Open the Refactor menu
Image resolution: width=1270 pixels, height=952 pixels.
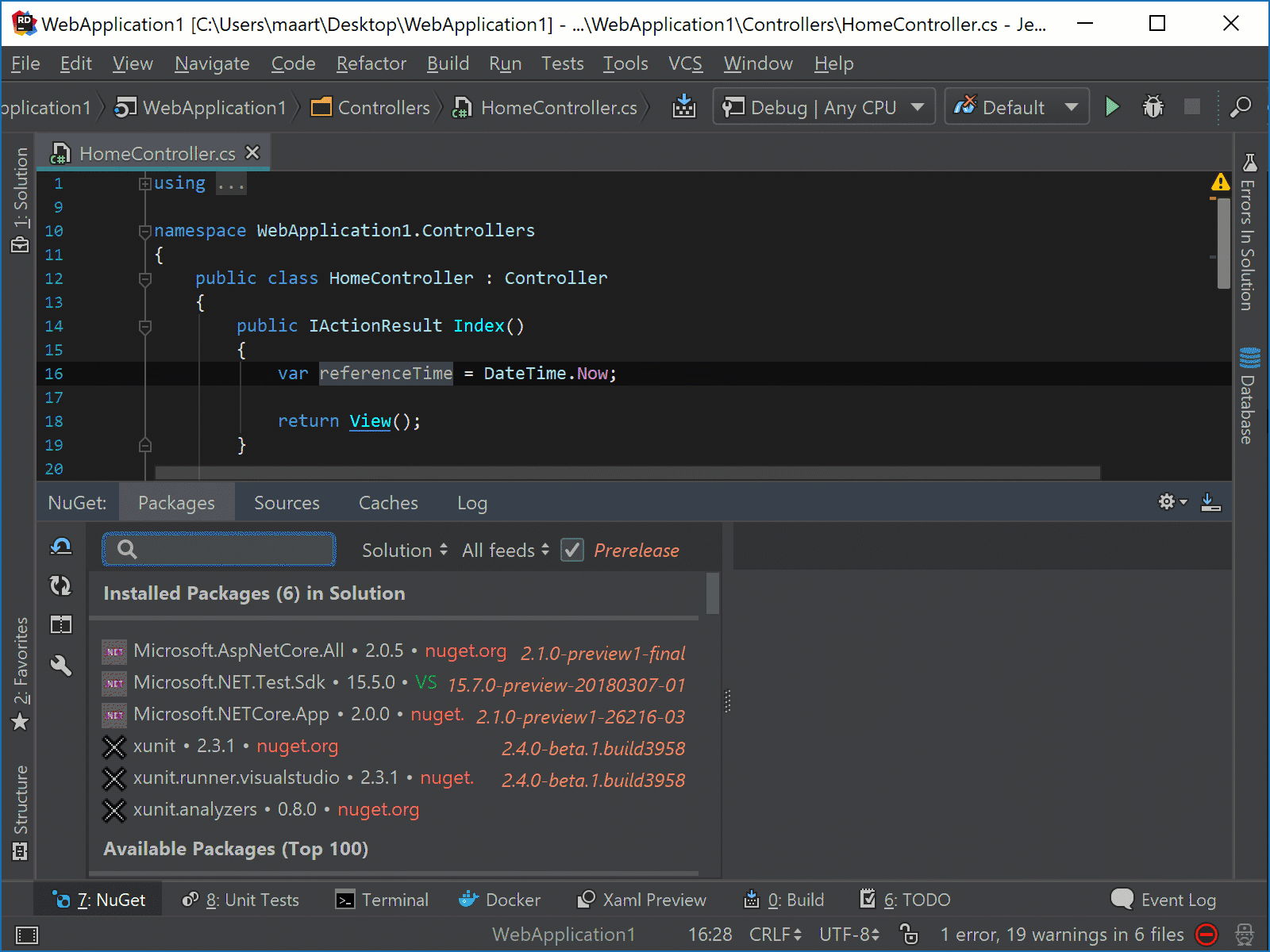click(370, 63)
